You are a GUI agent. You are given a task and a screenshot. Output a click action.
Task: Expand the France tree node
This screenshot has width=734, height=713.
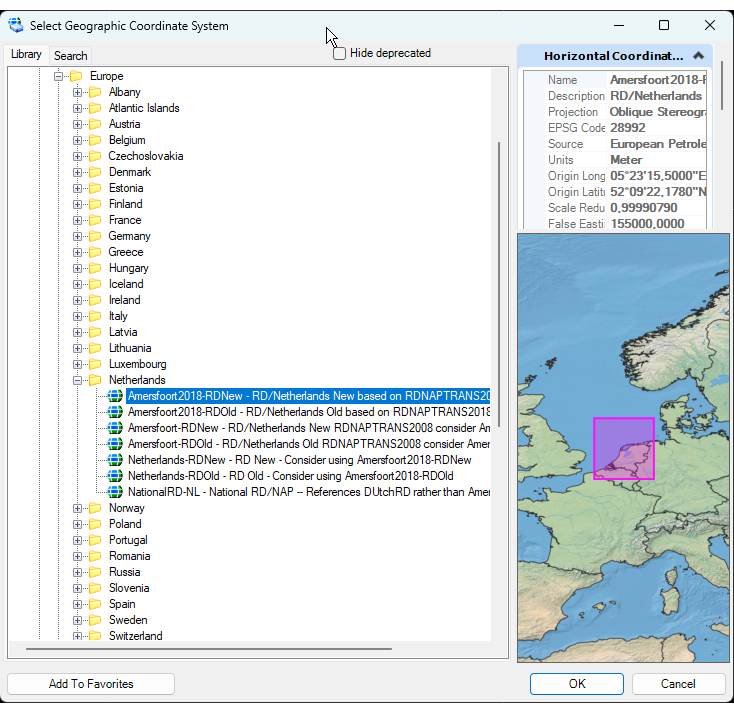tap(77, 220)
